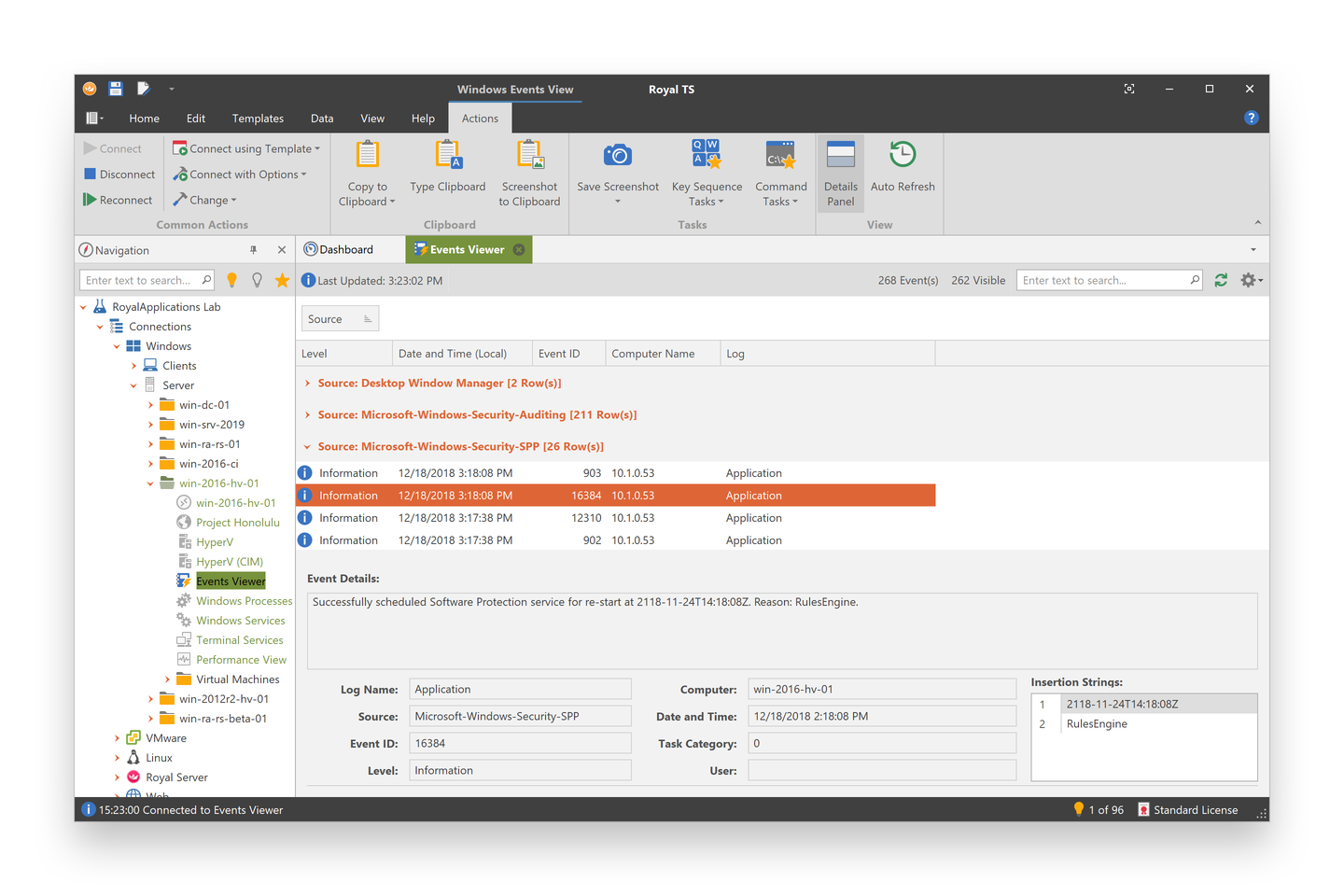Open the Events Viewer refresh icon
1344x896 pixels.
point(1221,279)
